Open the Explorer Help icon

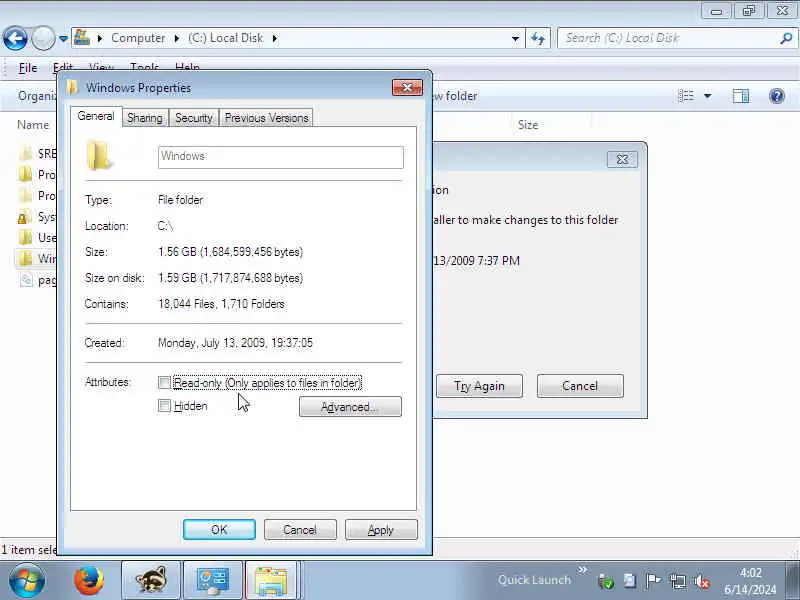(777, 96)
